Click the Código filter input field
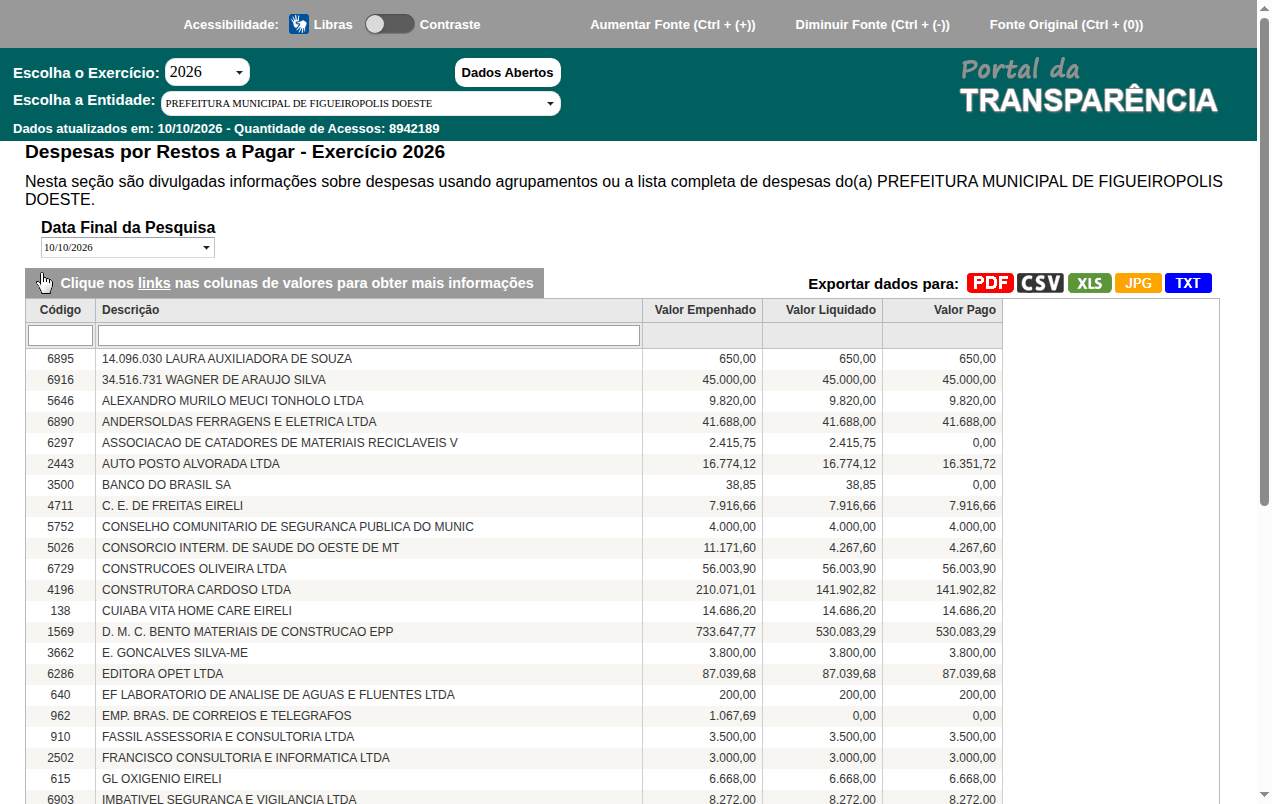The height and width of the screenshot is (804, 1272). click(60, 335)
